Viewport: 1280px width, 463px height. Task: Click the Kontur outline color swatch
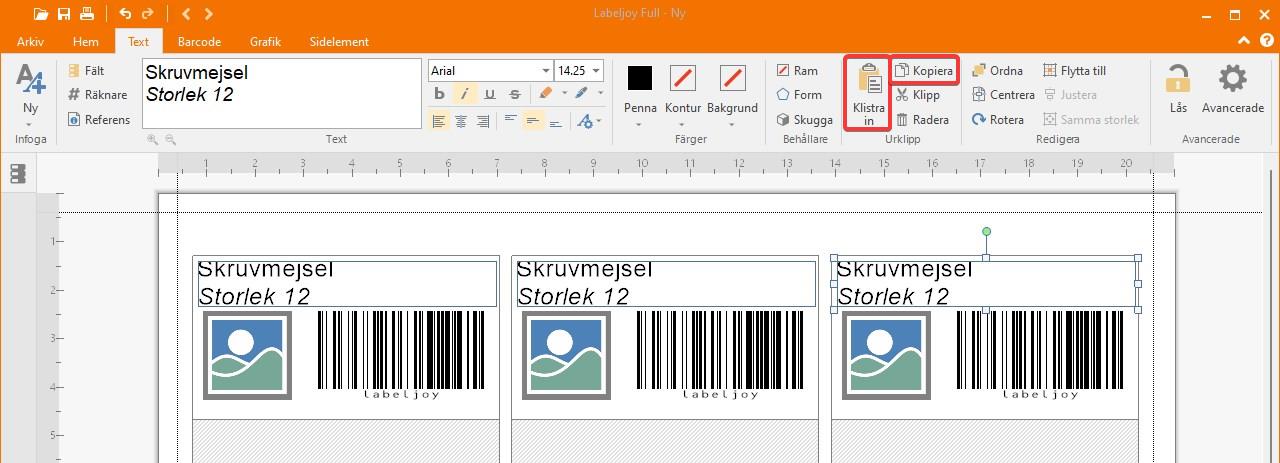(x=683, y=77)
